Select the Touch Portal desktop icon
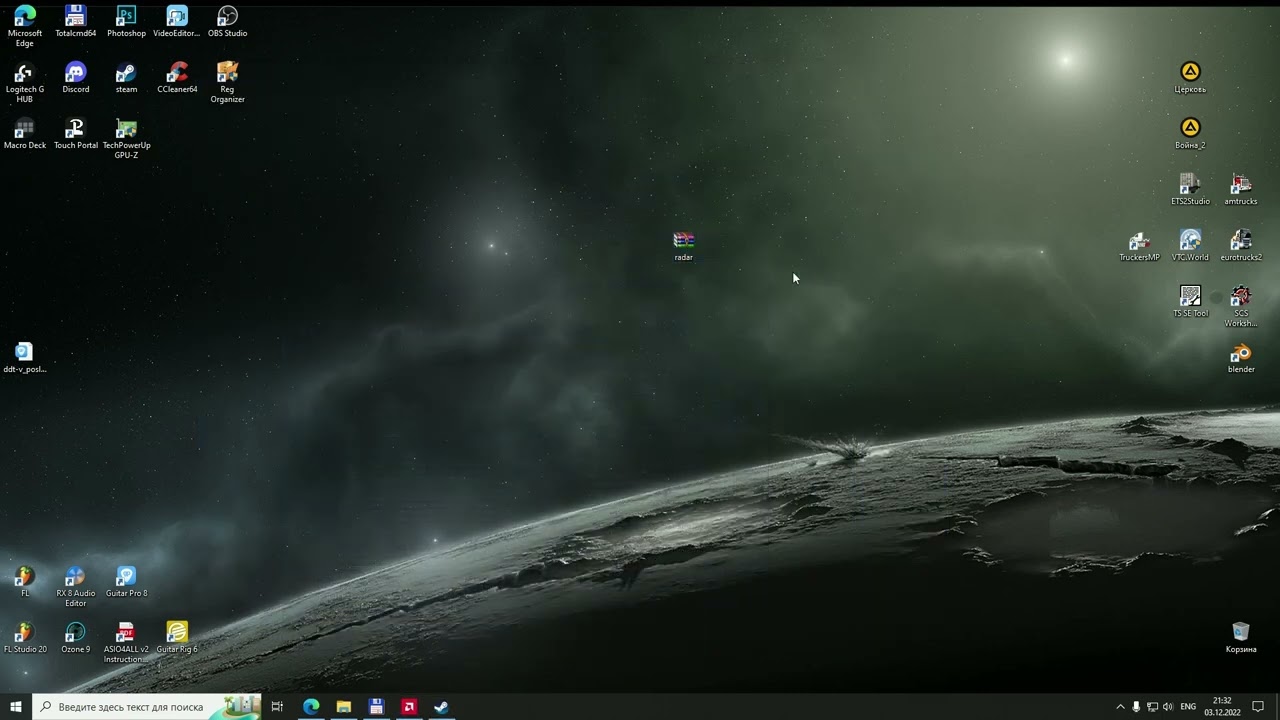This screenshot has height=720, width=1280. [76, 134]
